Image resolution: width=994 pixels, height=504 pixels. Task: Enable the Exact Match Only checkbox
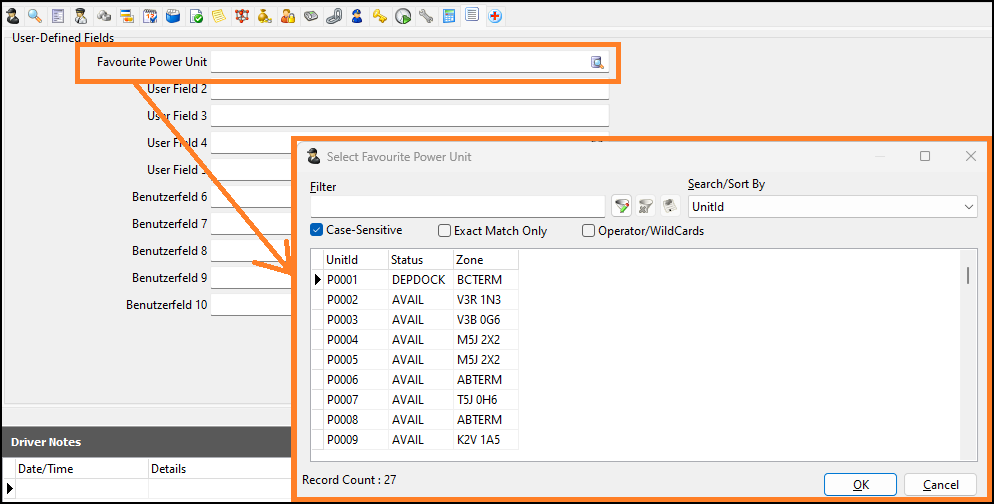(x=445, y=231)
